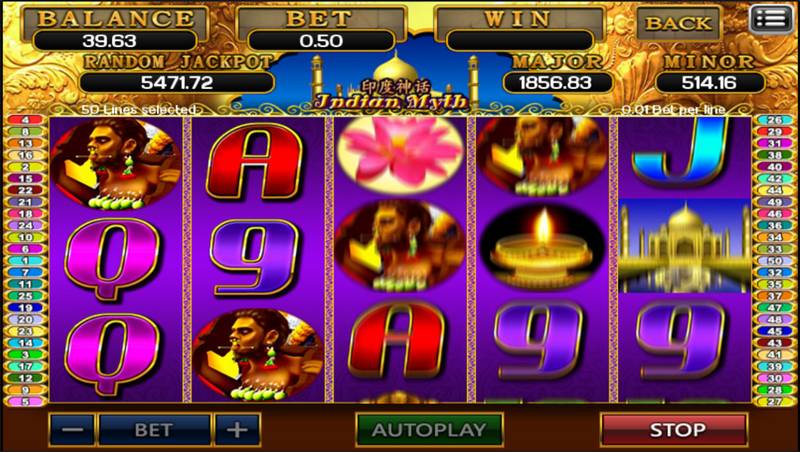Viewport: 800px width, 452px height.
Task: Click the golden oil lamp symbol
Action: [543, 247]
